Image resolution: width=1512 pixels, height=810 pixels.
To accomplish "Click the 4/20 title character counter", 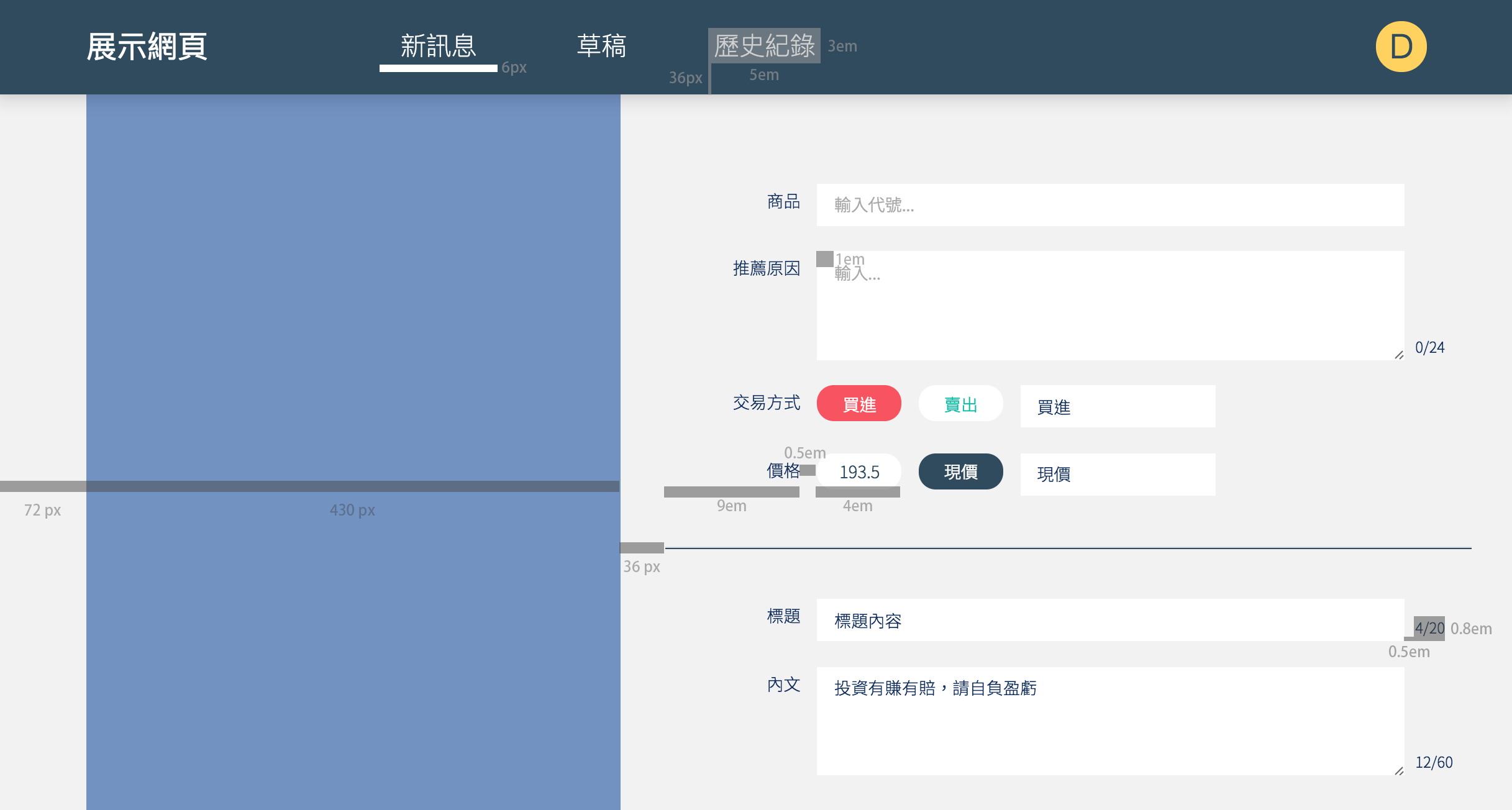I will point(1429,629).
